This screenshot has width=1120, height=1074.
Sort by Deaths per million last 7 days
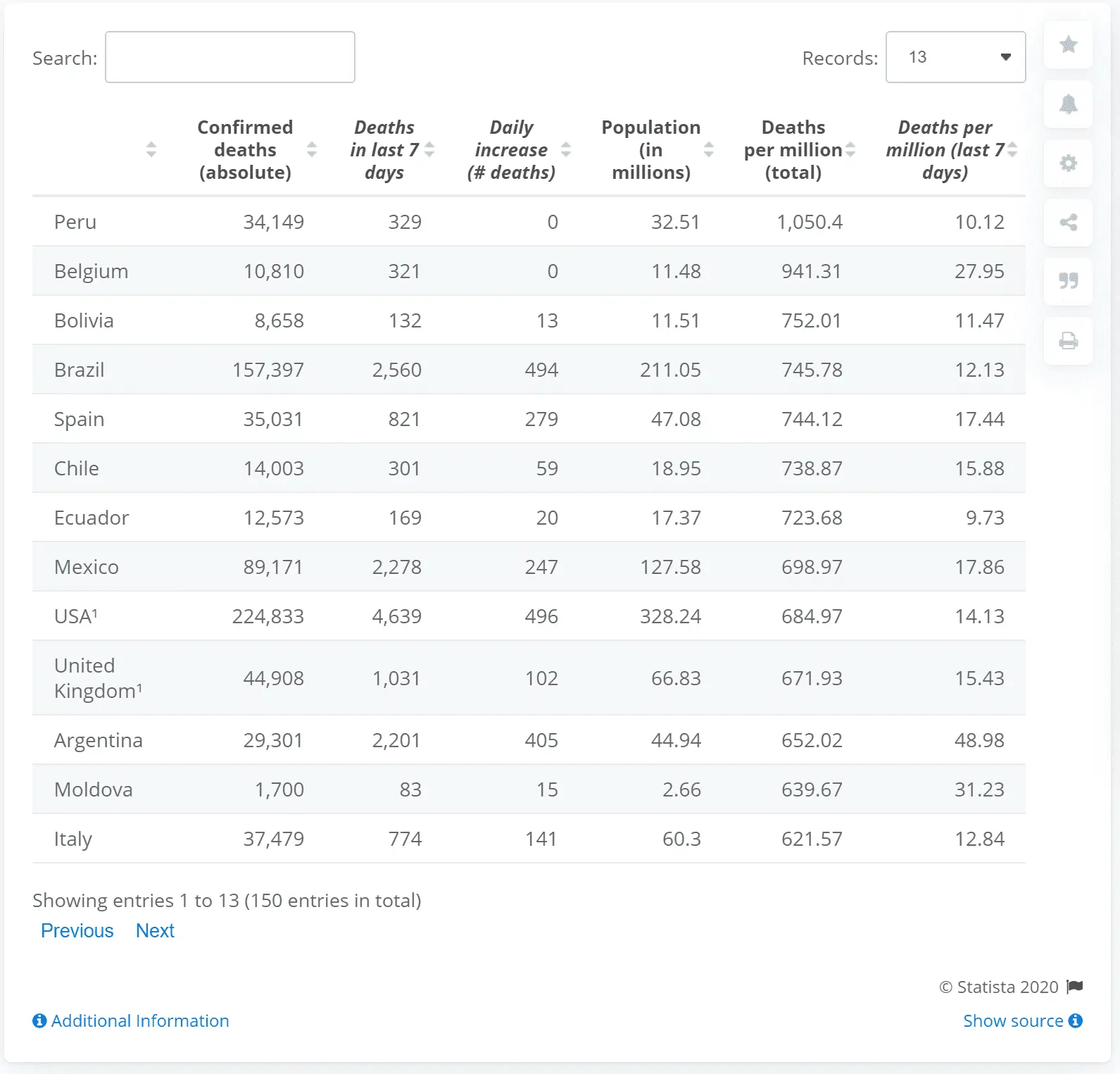tap(1012, 149)
